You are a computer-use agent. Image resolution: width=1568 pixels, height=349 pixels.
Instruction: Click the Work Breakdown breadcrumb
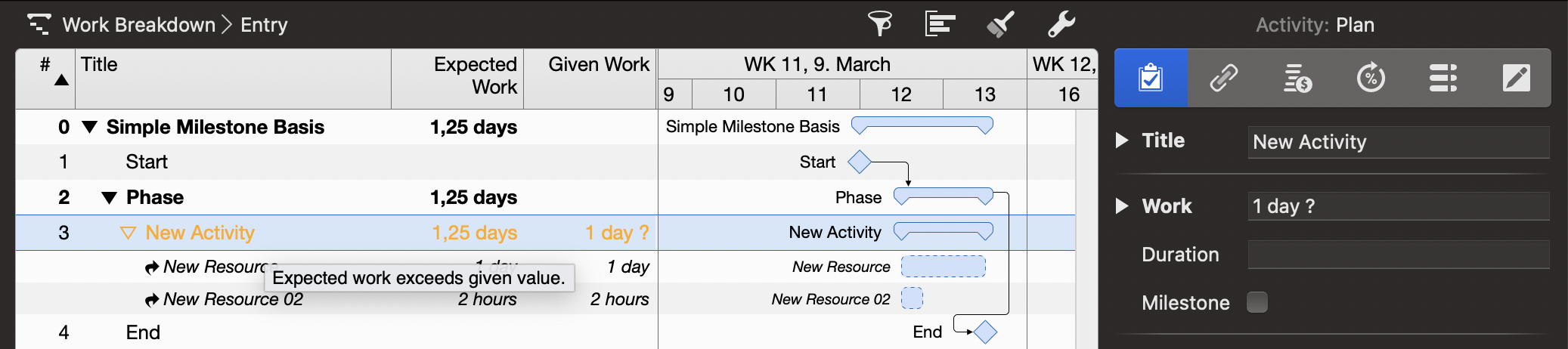point(139,25)
